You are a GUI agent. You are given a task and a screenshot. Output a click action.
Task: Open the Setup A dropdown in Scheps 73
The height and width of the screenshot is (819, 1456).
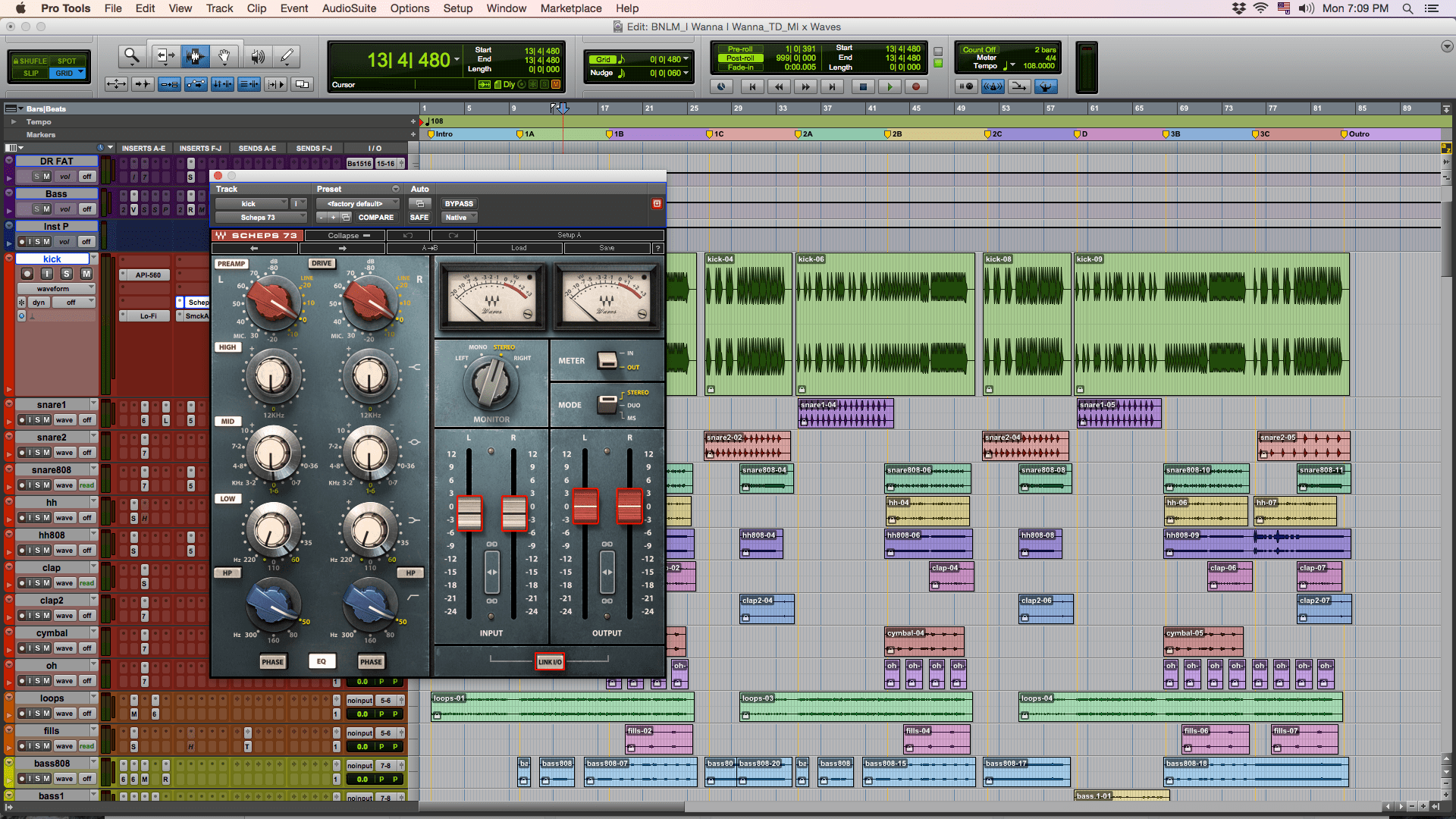pyautogui.click(x=570, y=236)
